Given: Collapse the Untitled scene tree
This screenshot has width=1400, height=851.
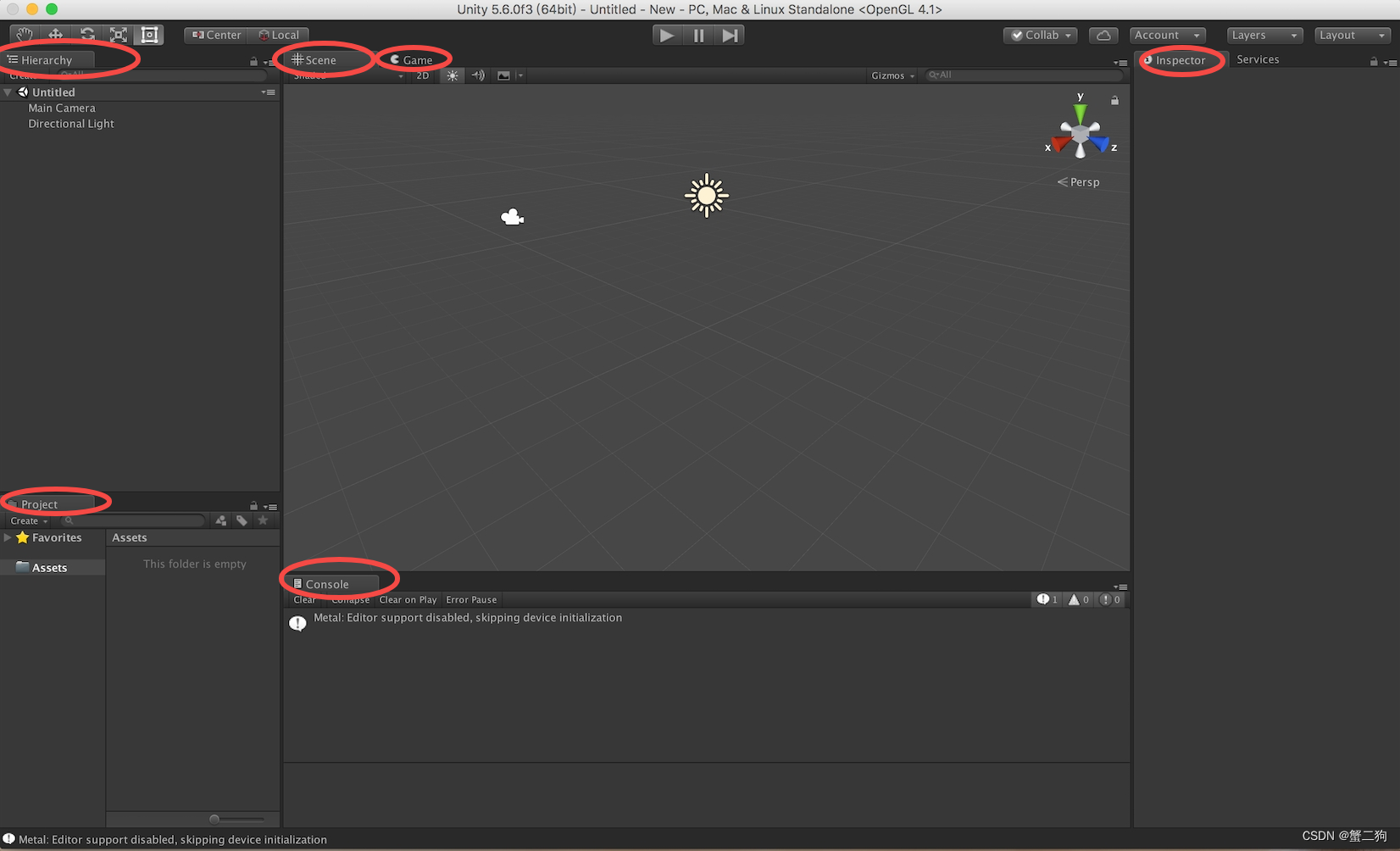Looking at the screenshot, I should [x=8, y=92].
